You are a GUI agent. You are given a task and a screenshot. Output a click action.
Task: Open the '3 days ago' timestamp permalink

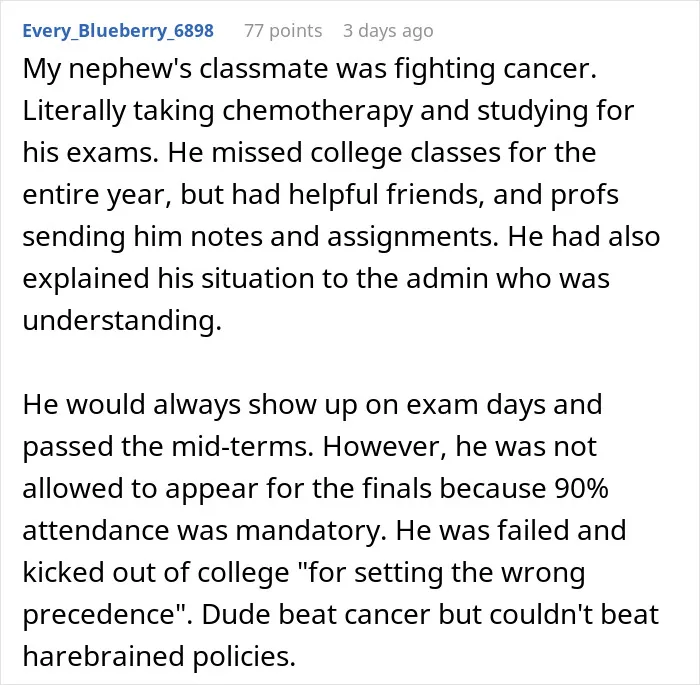[x=388, y=31]
